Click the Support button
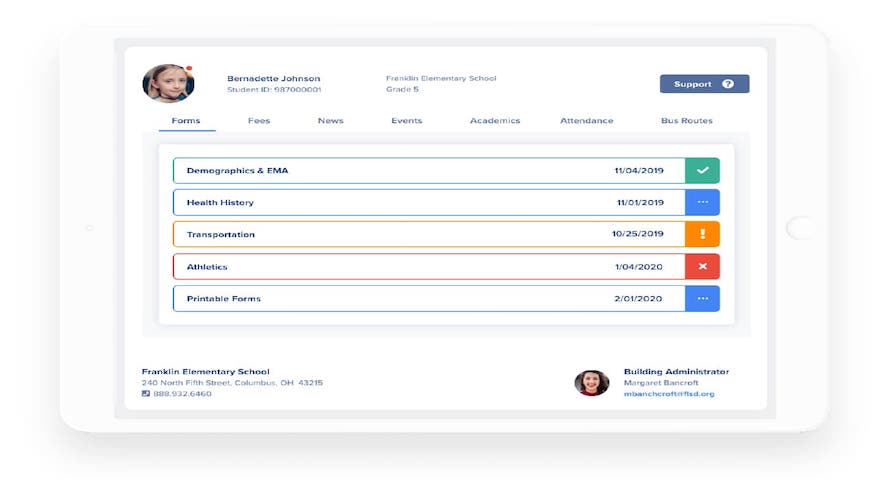 704,84
